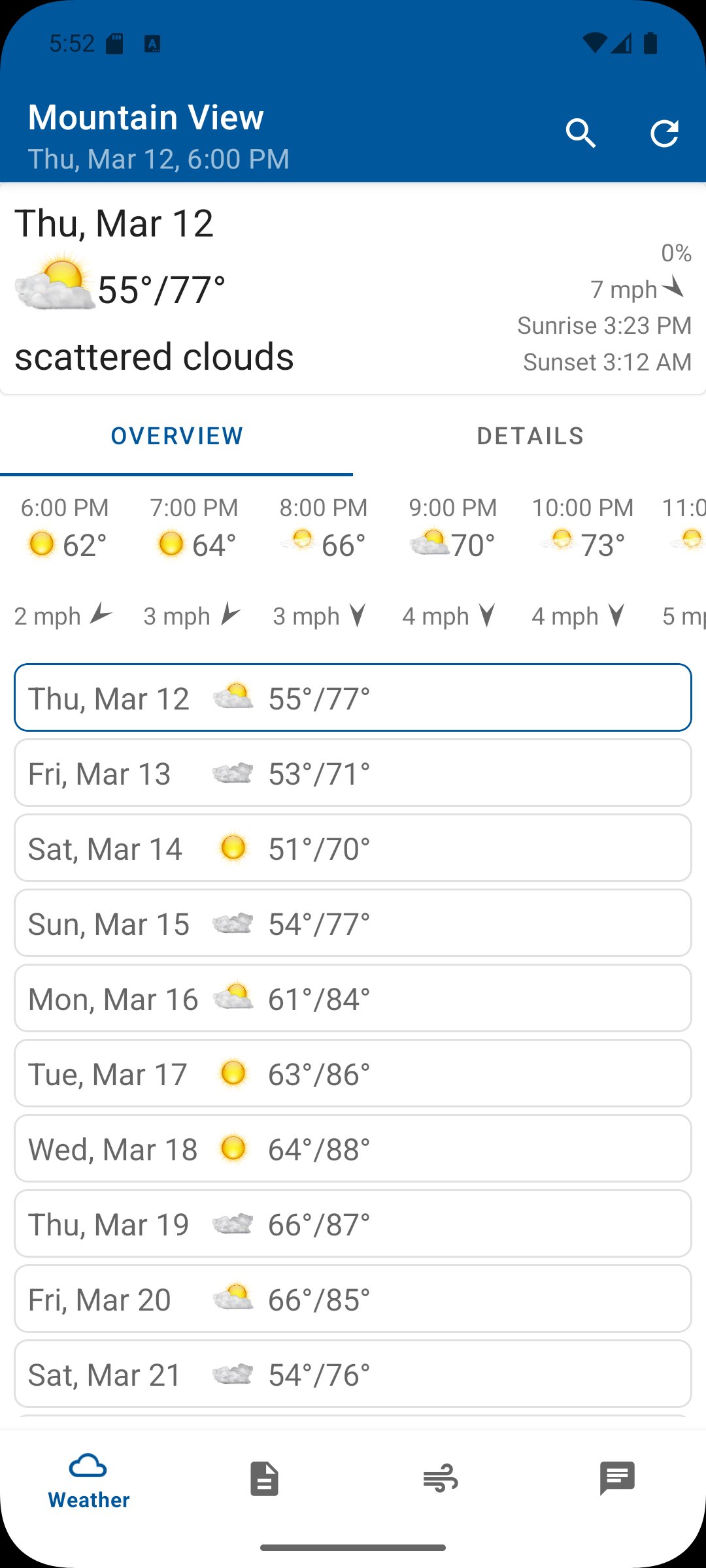
Task: Refresh weather data with reload icon
Action: point(664,134)
